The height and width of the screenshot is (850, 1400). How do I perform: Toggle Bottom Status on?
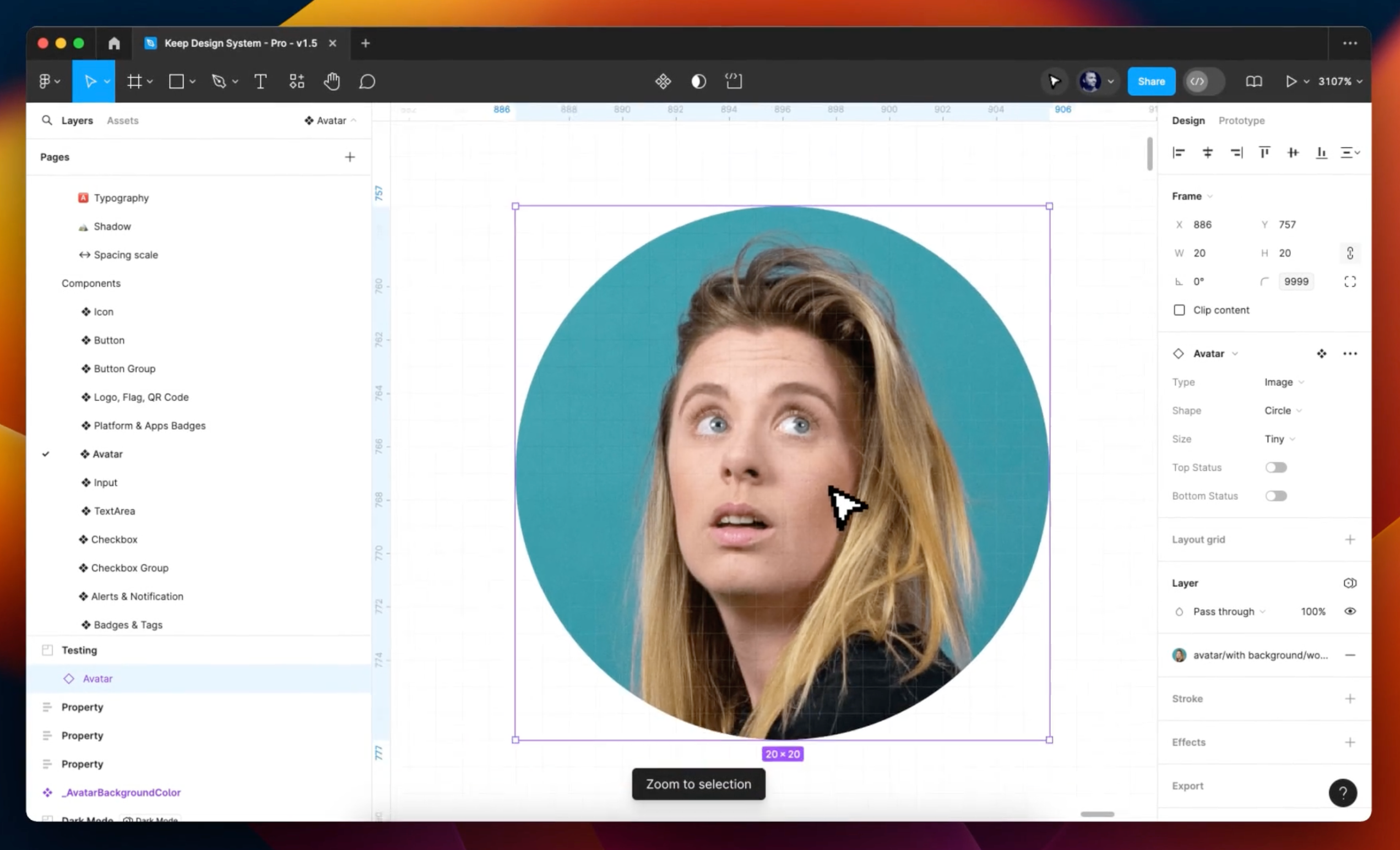pos(1276,495)
